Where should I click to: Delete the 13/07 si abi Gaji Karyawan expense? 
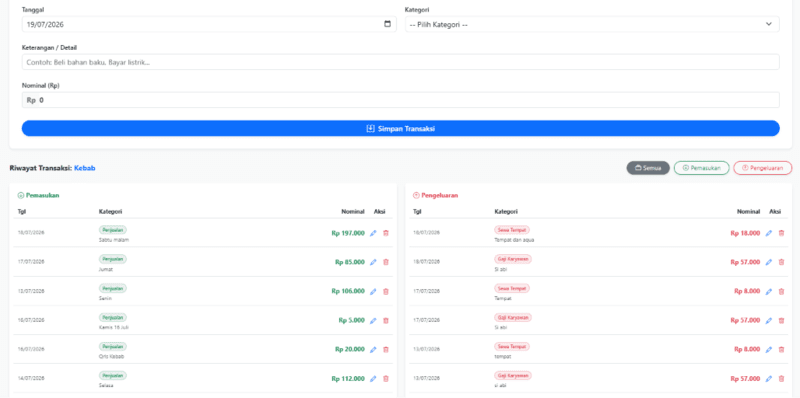coord(781,379)
